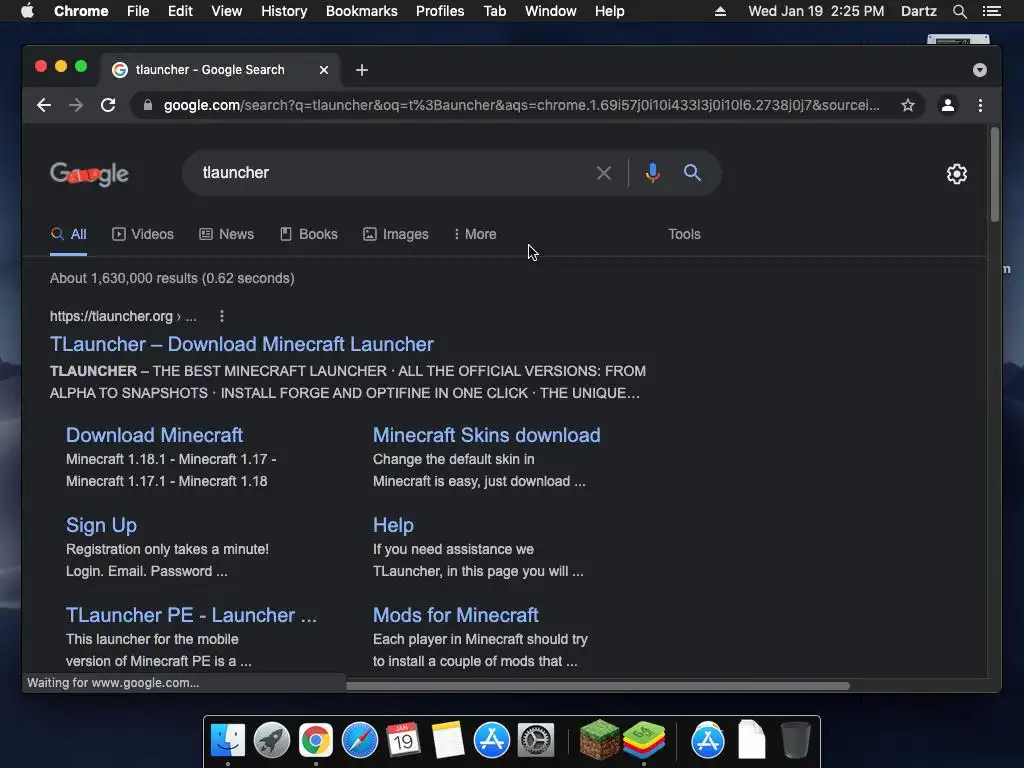This screenshot has height=768, width=1024.
Task: Click the Chrome icon in the Dock
Action: click(316, 740)
